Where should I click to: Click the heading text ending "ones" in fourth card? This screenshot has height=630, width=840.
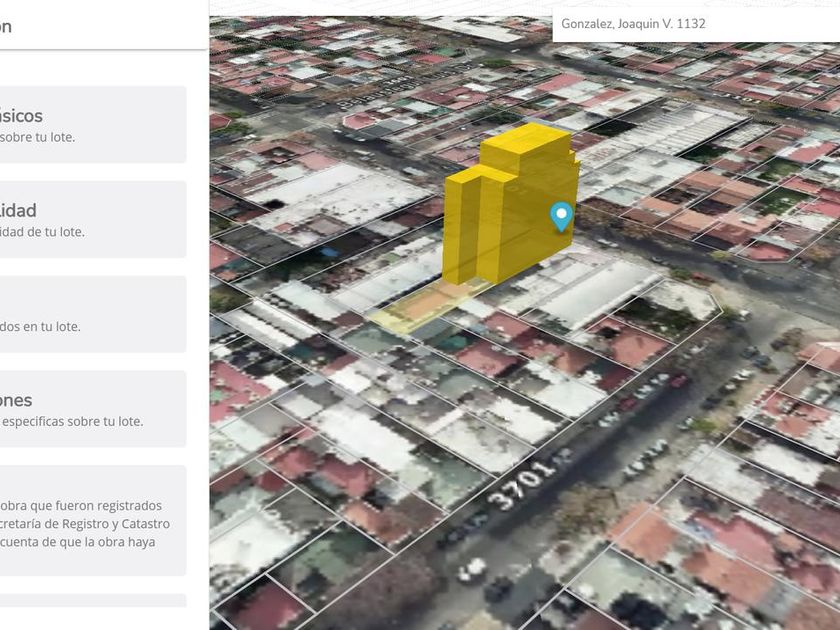(x=16, y=400)
